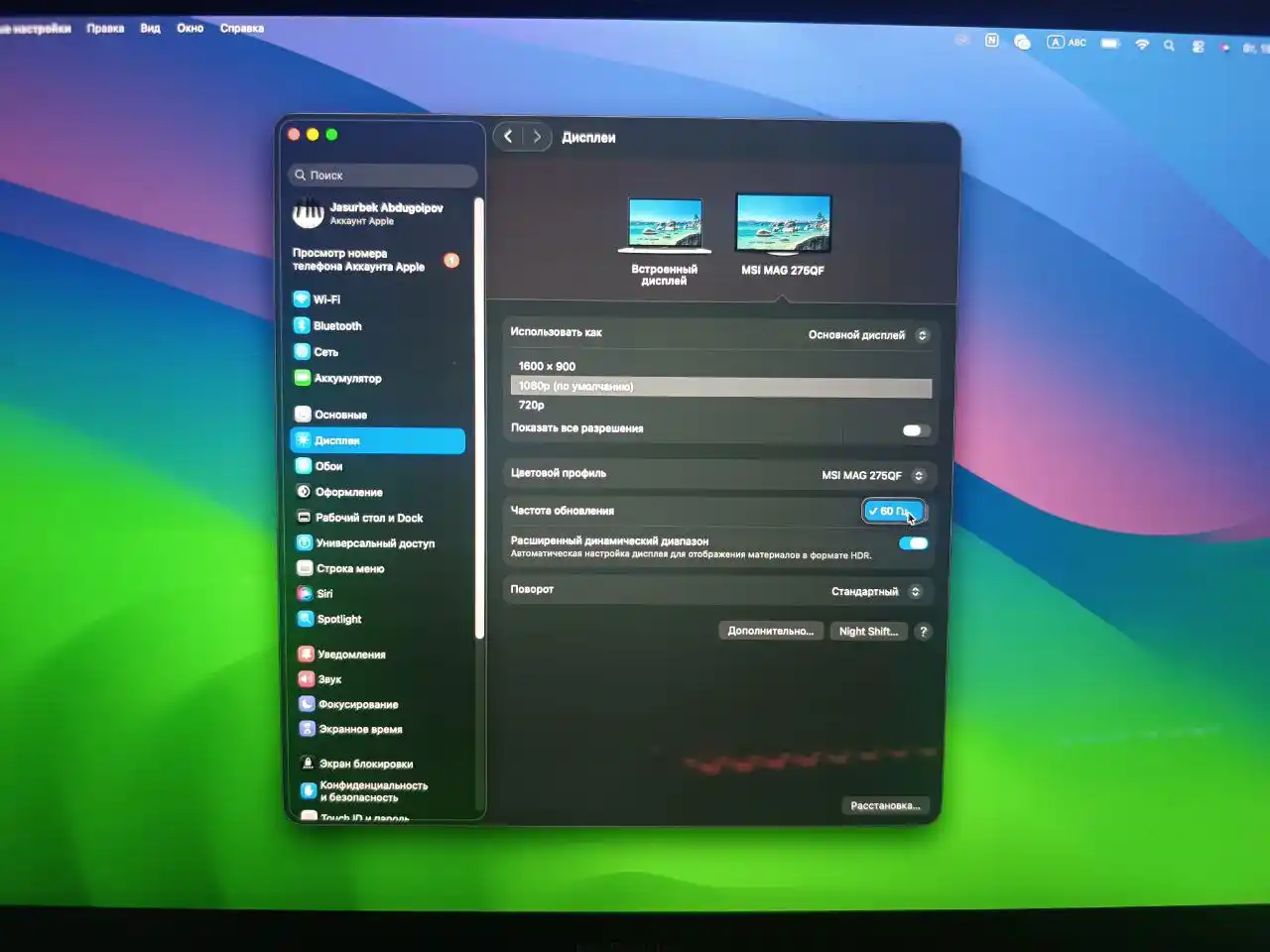Screen dimensions: 1270x952
Task: Go back with the left chevron button
Action: (508, 137)
